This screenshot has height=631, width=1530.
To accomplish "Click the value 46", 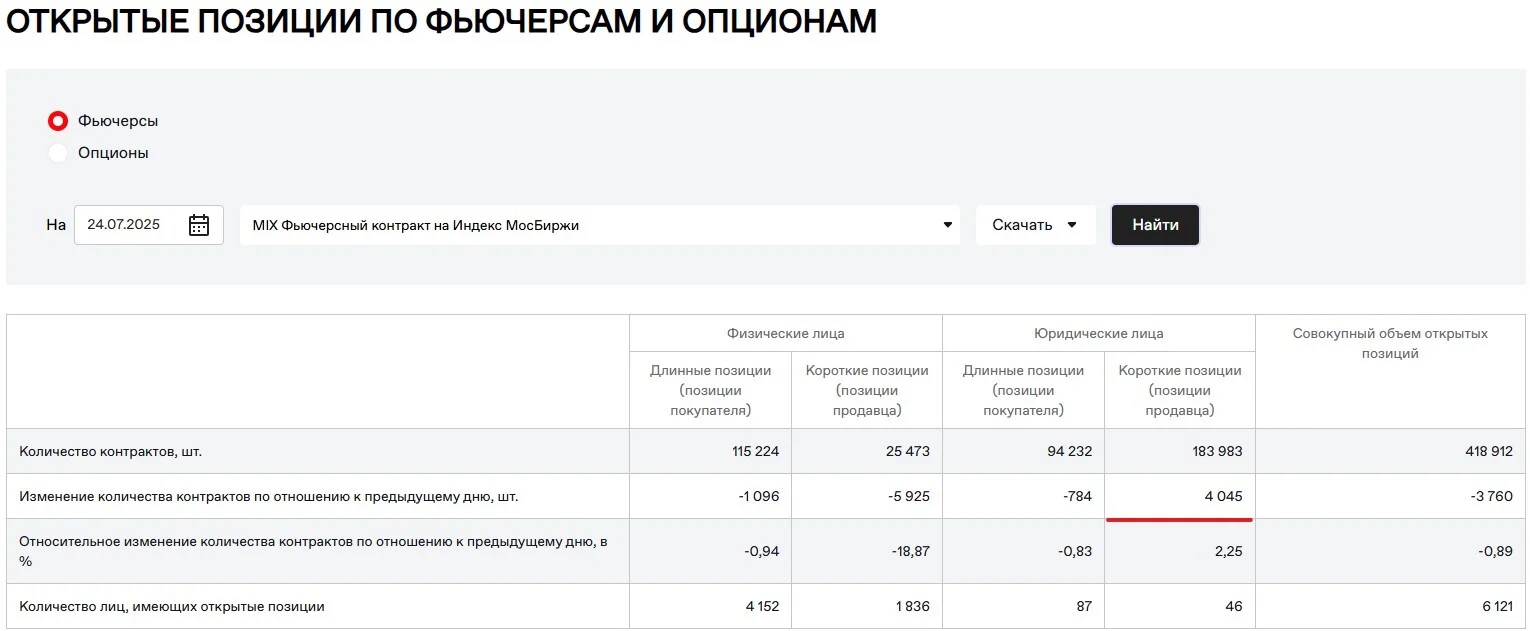I will coord(1234,606).
